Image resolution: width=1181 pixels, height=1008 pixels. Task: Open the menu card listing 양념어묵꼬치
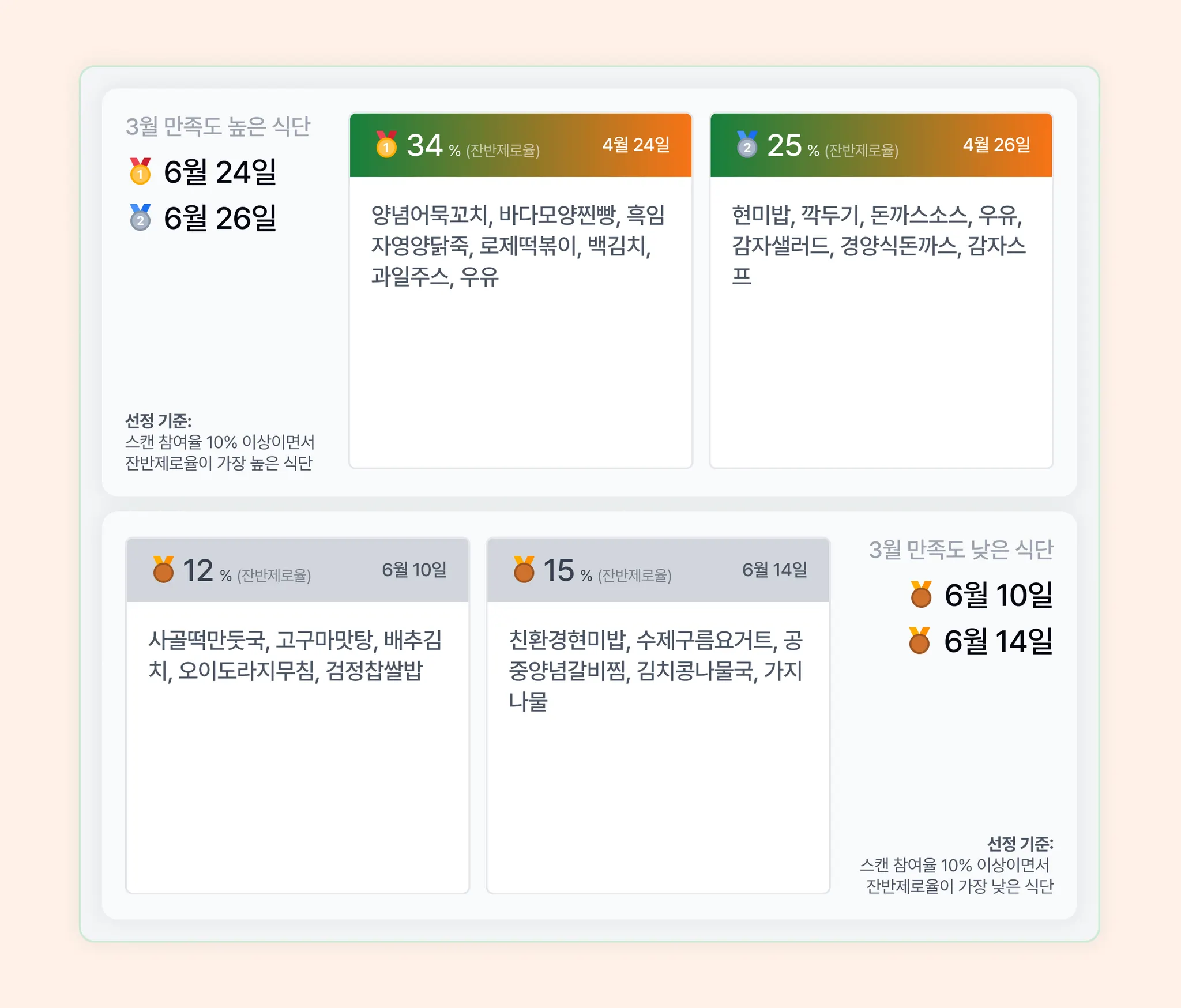521,291
